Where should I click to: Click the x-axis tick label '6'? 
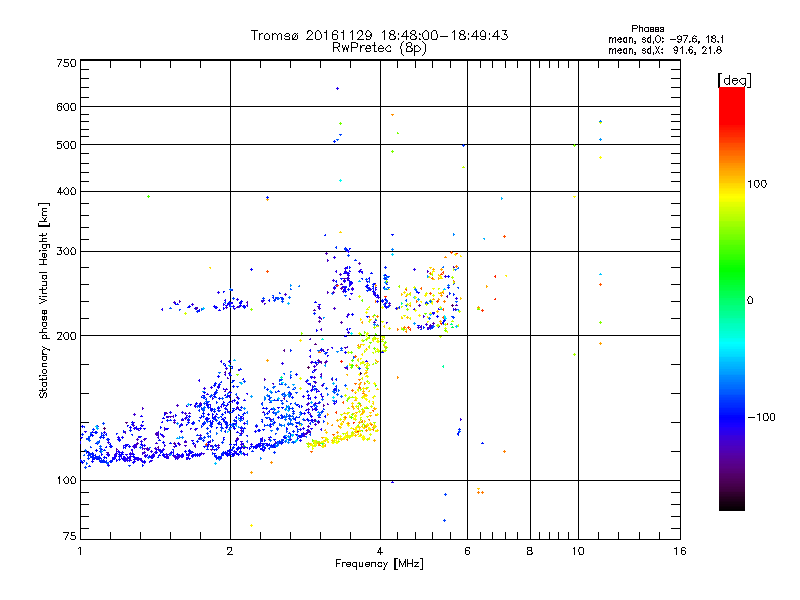(x=467, y=551)
